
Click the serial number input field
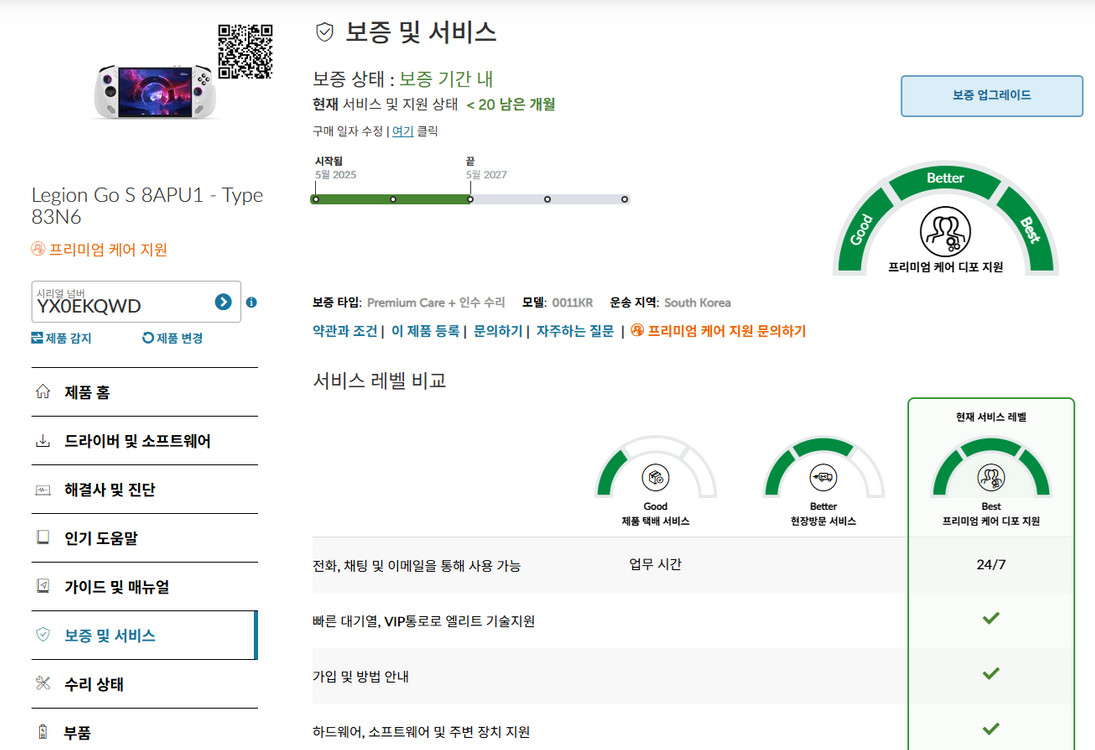pos(120,305)
